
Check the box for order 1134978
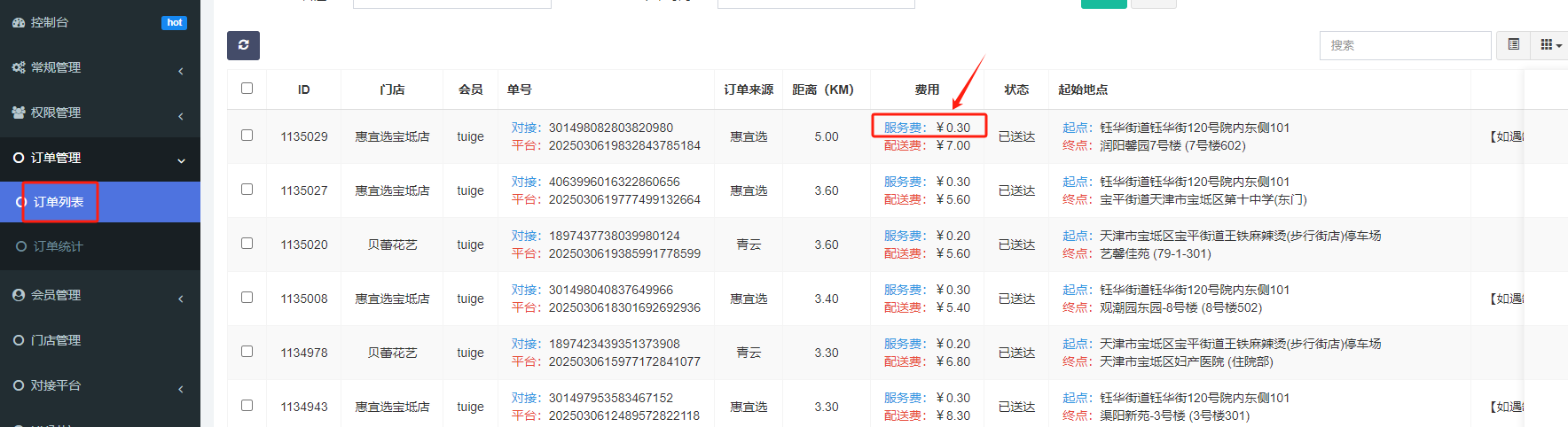click(x=247, y=351)
